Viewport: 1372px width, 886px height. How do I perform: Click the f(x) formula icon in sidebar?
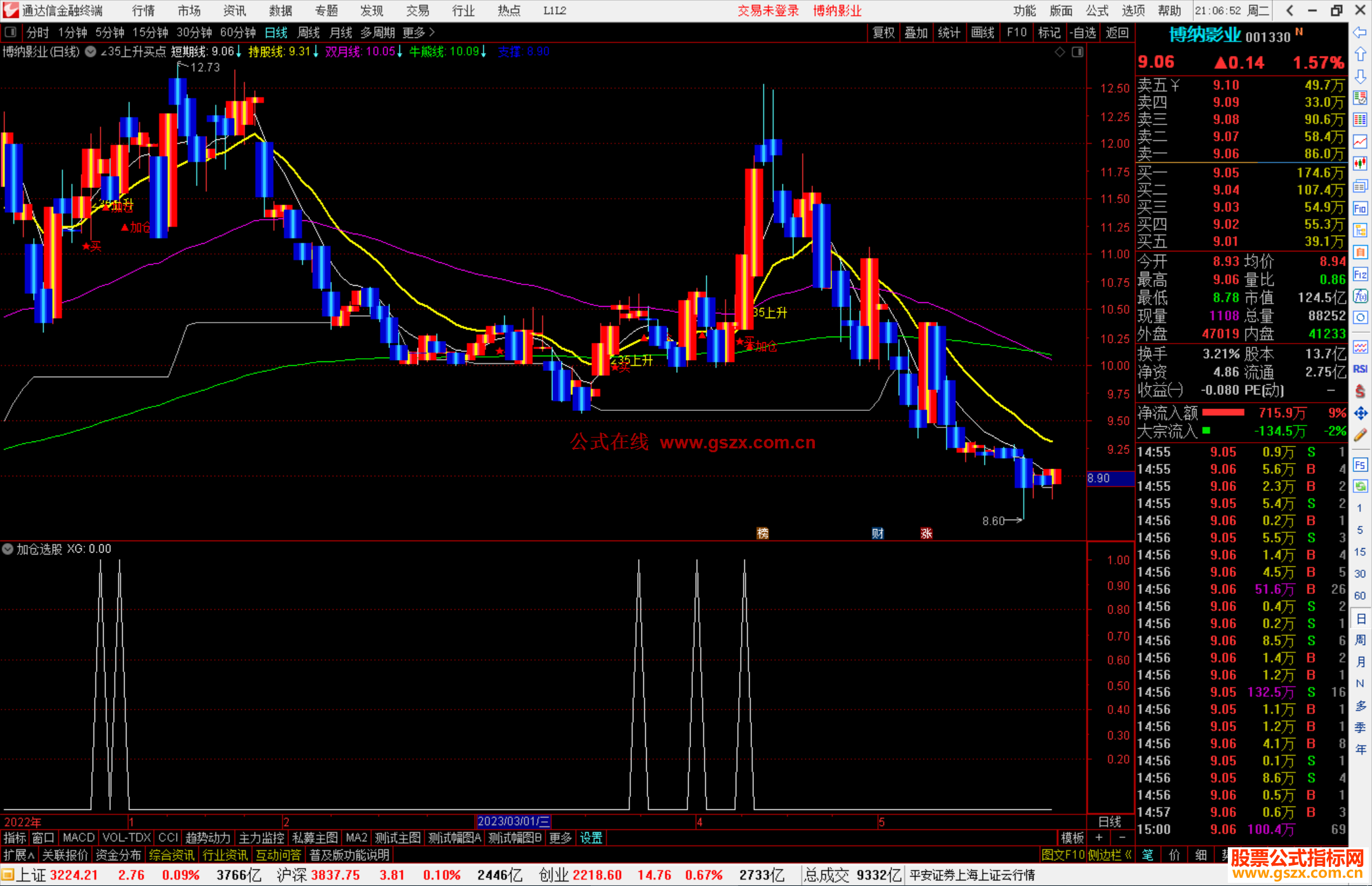[x=1360, y=296]
